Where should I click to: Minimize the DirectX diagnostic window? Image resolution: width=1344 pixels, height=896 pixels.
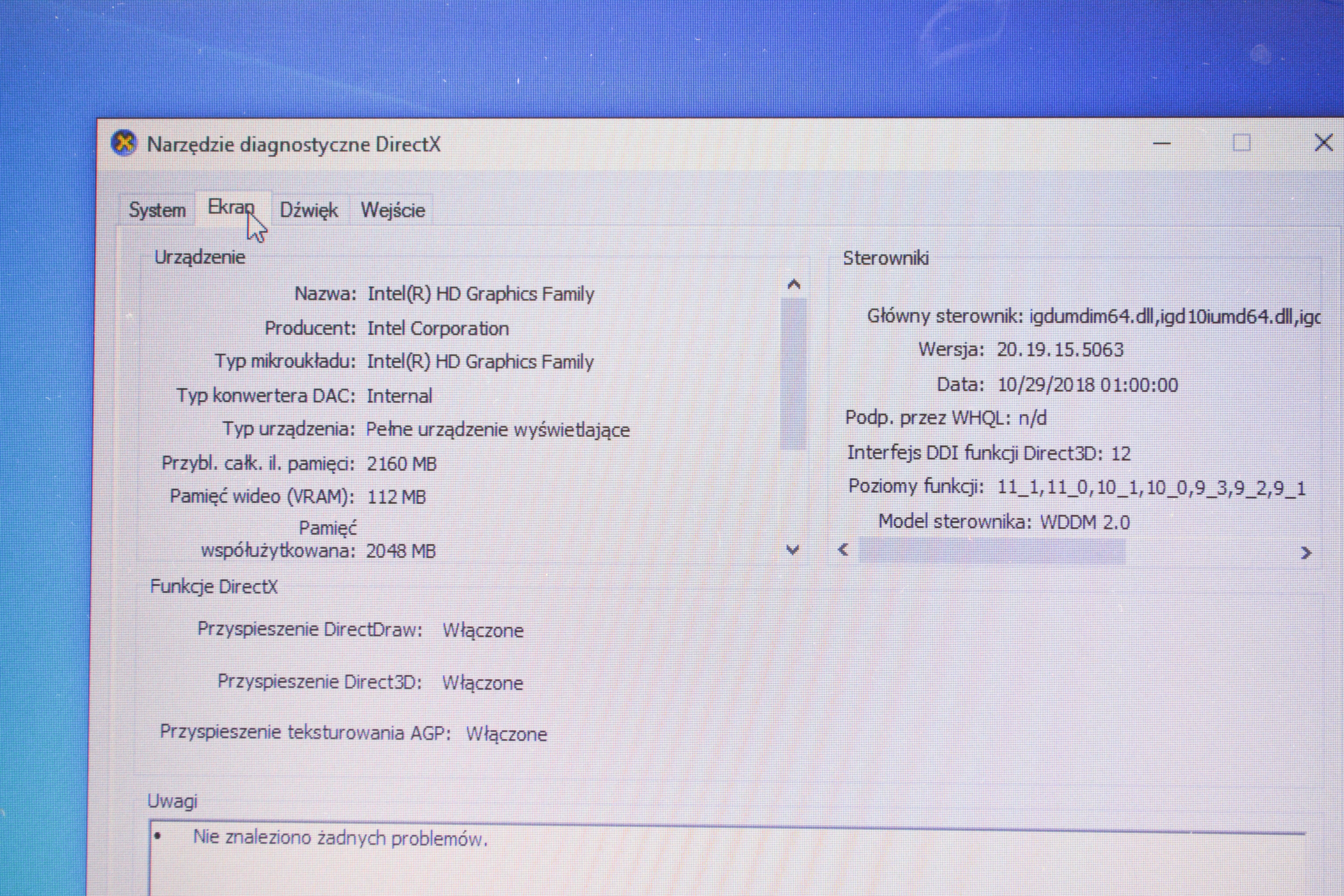point(1162,143)
